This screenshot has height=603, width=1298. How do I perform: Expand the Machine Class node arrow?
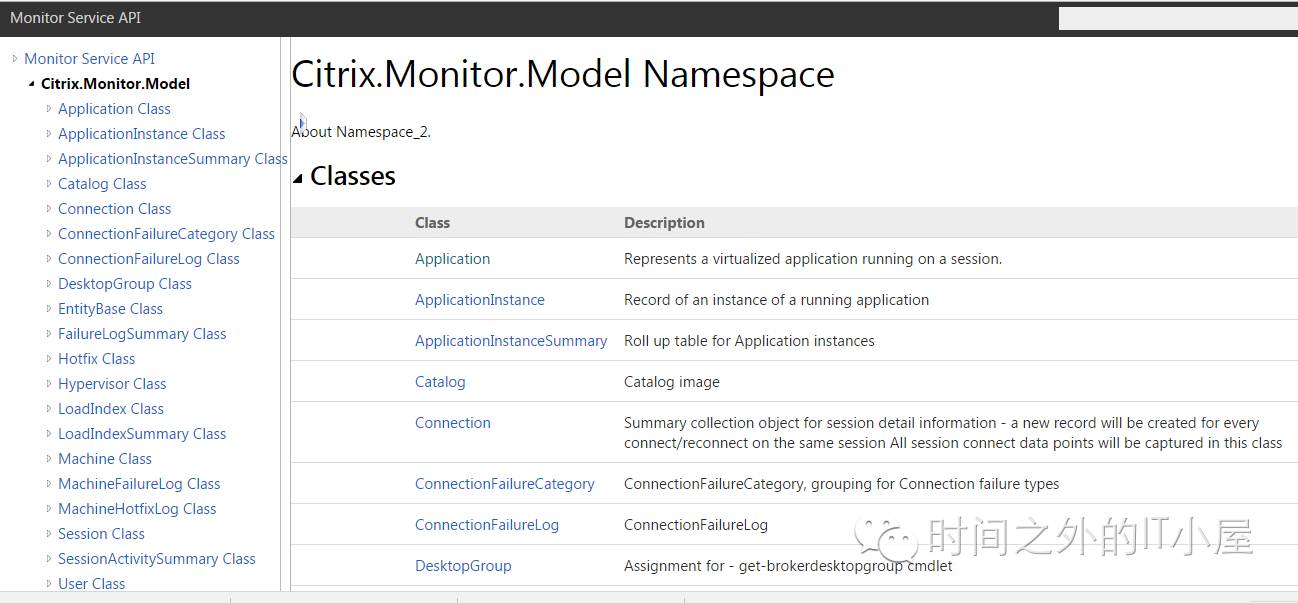tap(49, 459)
